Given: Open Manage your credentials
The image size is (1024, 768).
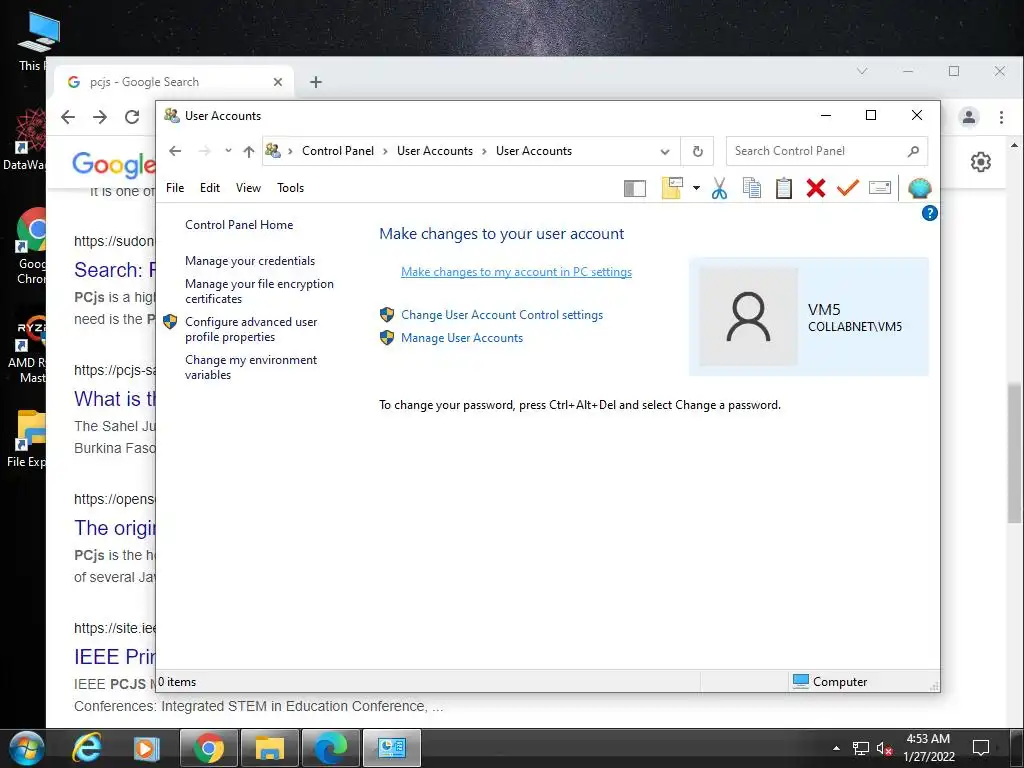Looking at the screenshot, I should 250,261.
